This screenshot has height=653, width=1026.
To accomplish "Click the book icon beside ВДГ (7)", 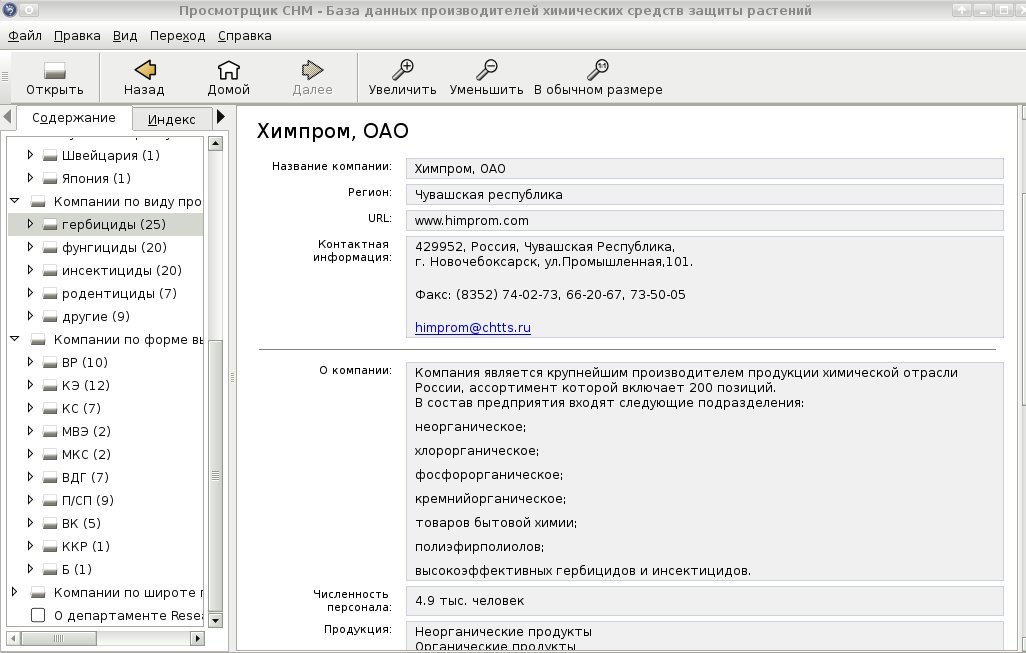I will click(x=50, y=478).
